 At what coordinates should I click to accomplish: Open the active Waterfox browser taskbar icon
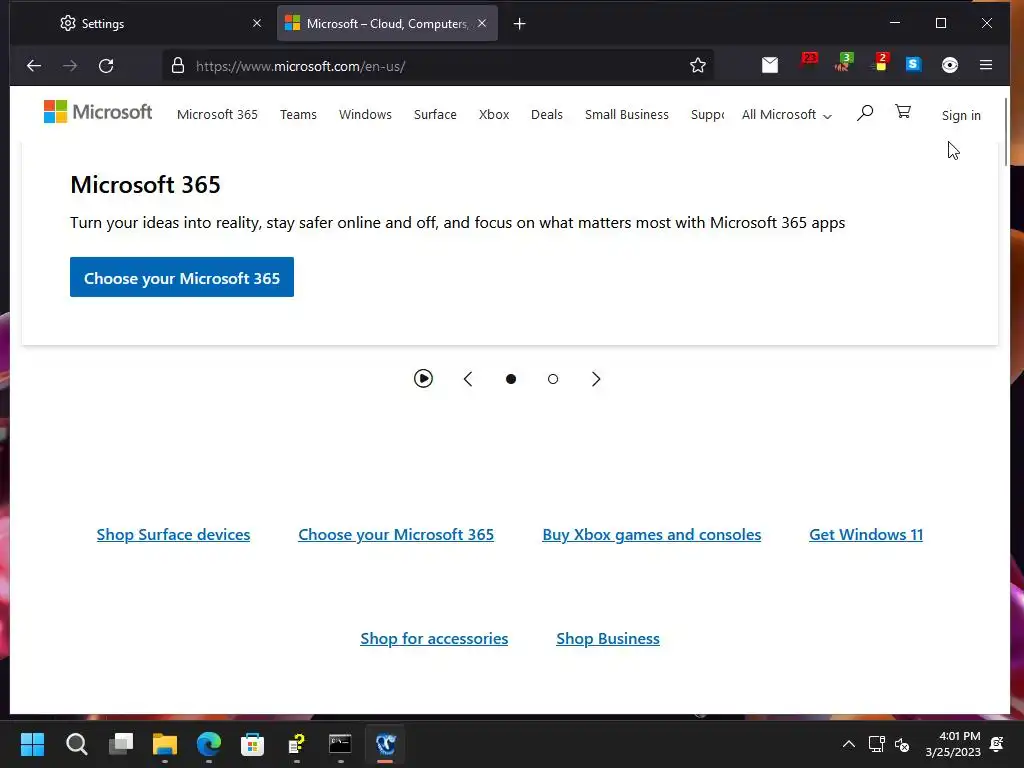[385, 744]
